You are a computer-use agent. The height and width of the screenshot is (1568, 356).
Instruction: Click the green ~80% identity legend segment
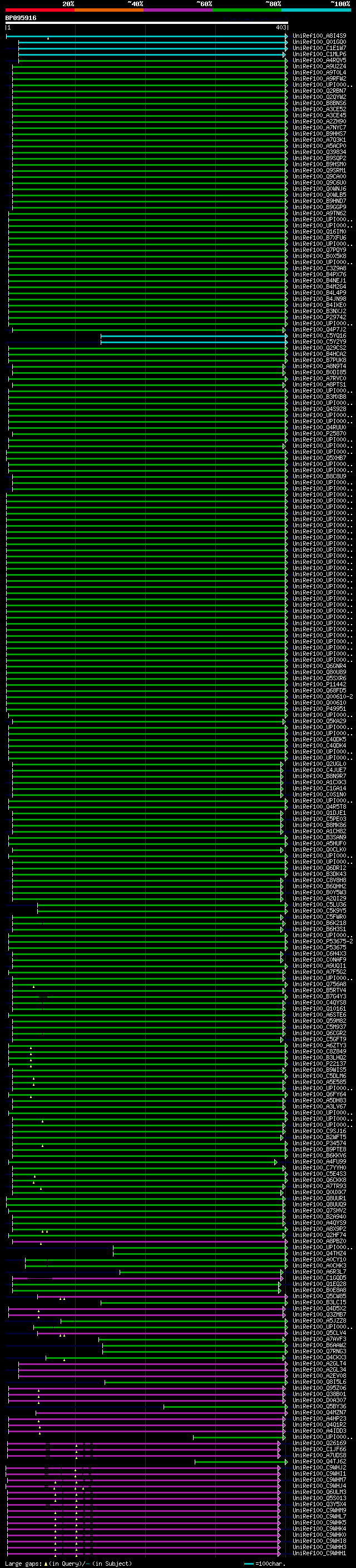pyautogui.click(x=247, y=10)
